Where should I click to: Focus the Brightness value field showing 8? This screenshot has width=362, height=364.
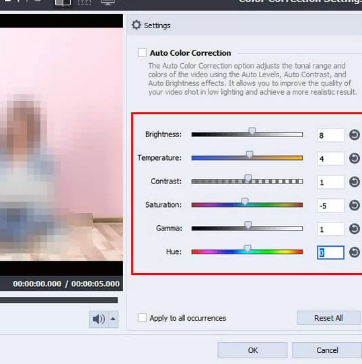pyautogui.click(x=331, y=135)
